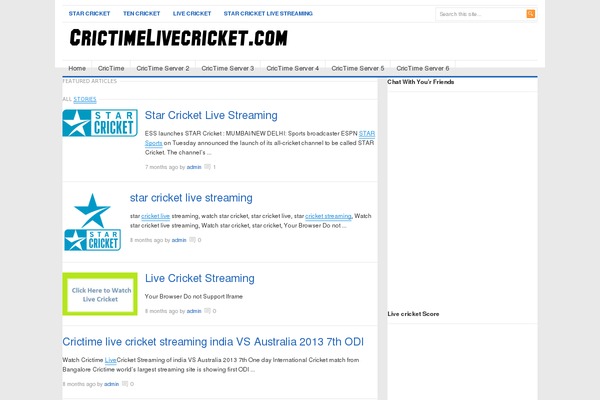600x400 pixels.
Task: Open STAR CRICKET LIVE STREAMING top link
Action: coord(268,13)
